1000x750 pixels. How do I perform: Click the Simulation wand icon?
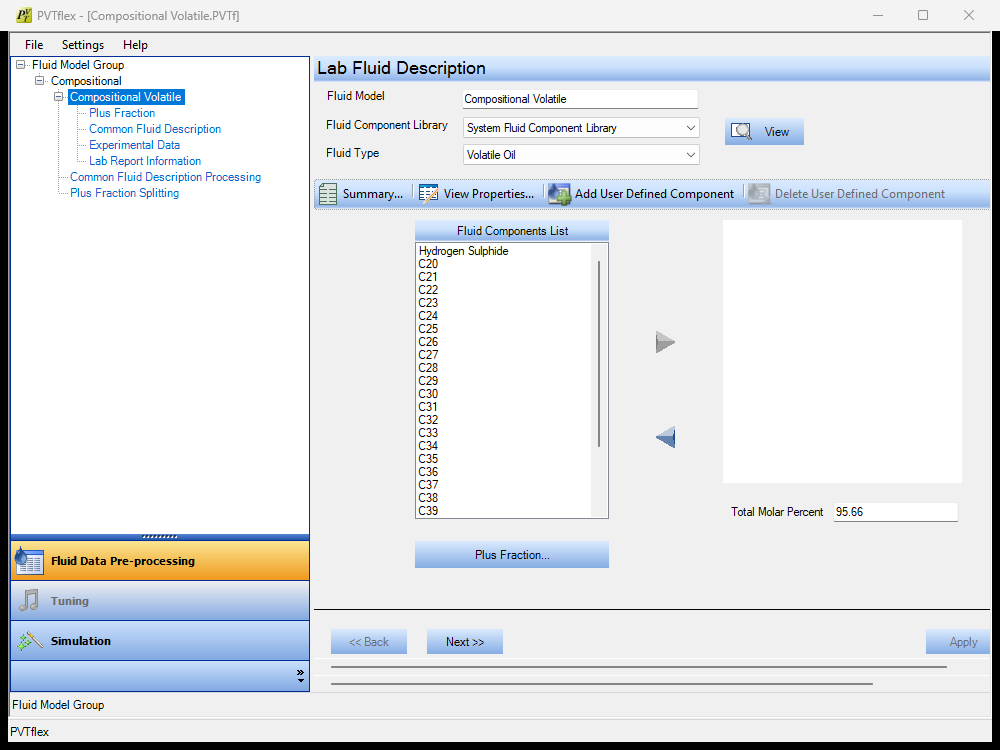pos(29,640)
